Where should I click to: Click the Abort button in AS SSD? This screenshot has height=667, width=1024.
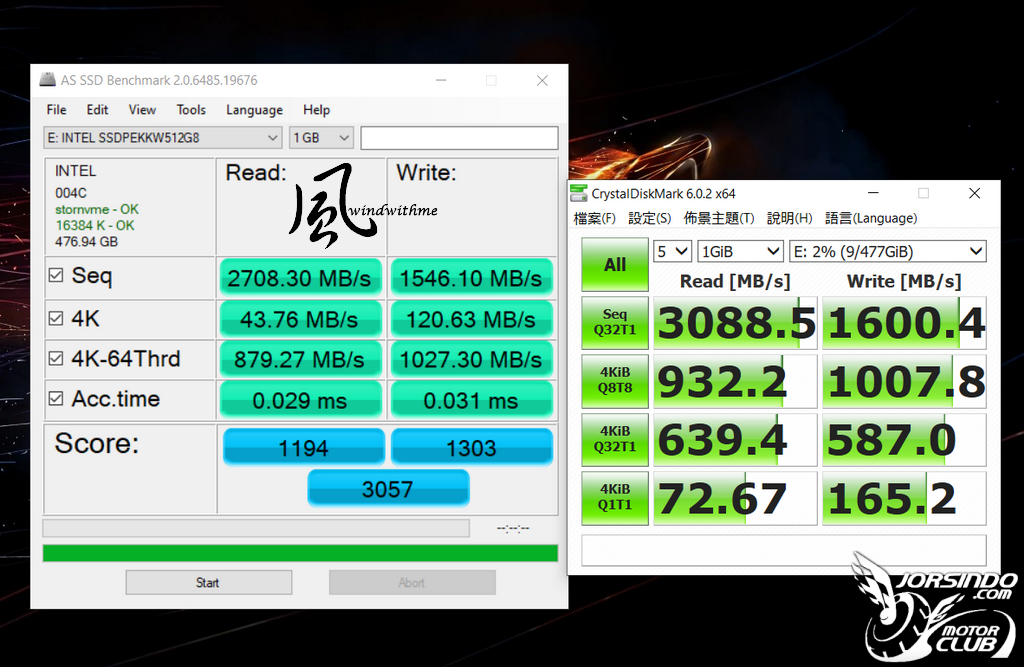(x=412, y=582)
